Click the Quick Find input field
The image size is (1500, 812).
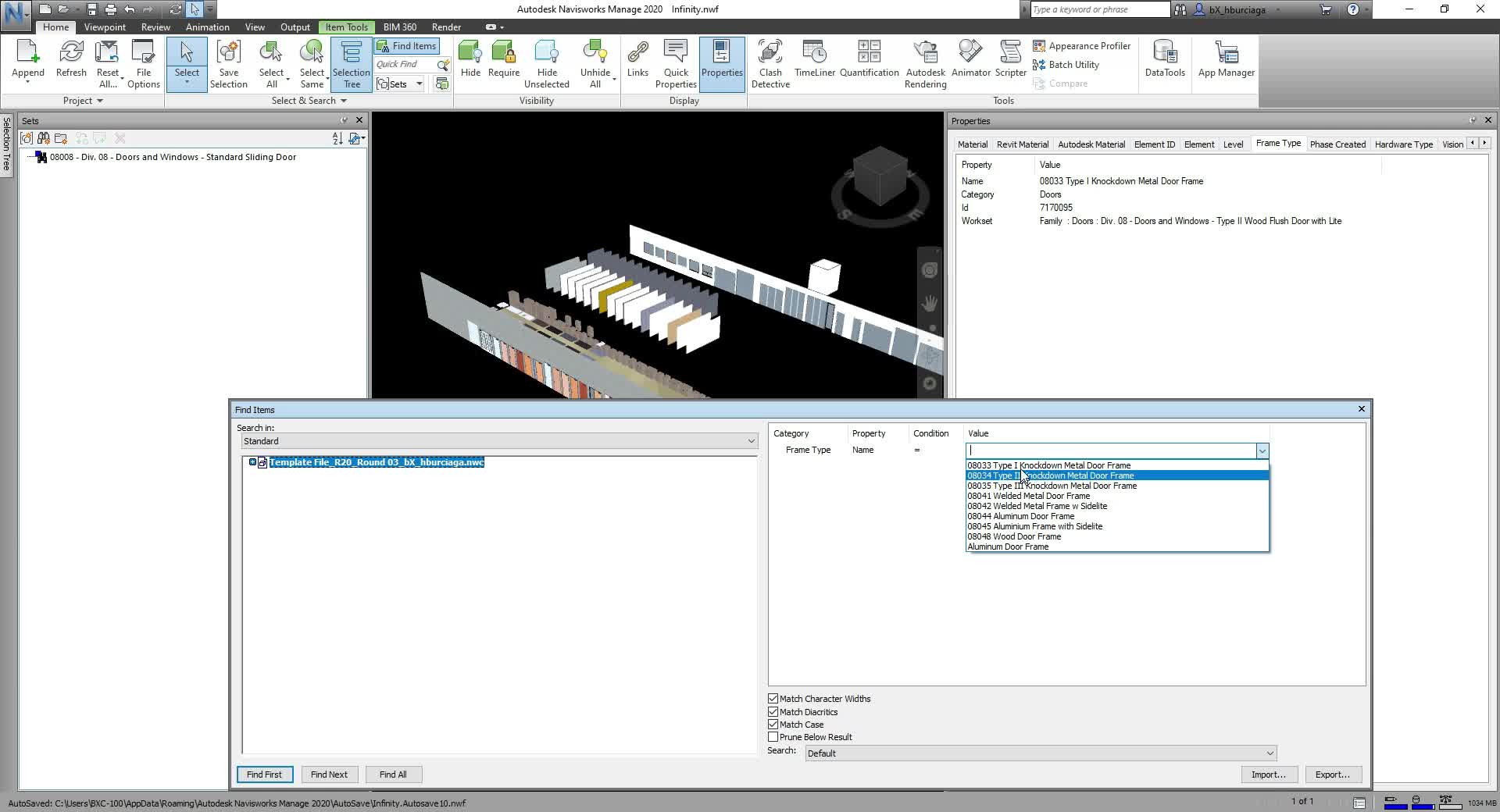coord(405,65)
